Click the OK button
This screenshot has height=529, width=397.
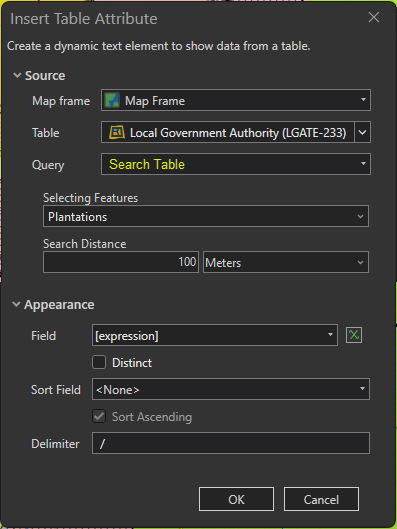click(236, 499)
